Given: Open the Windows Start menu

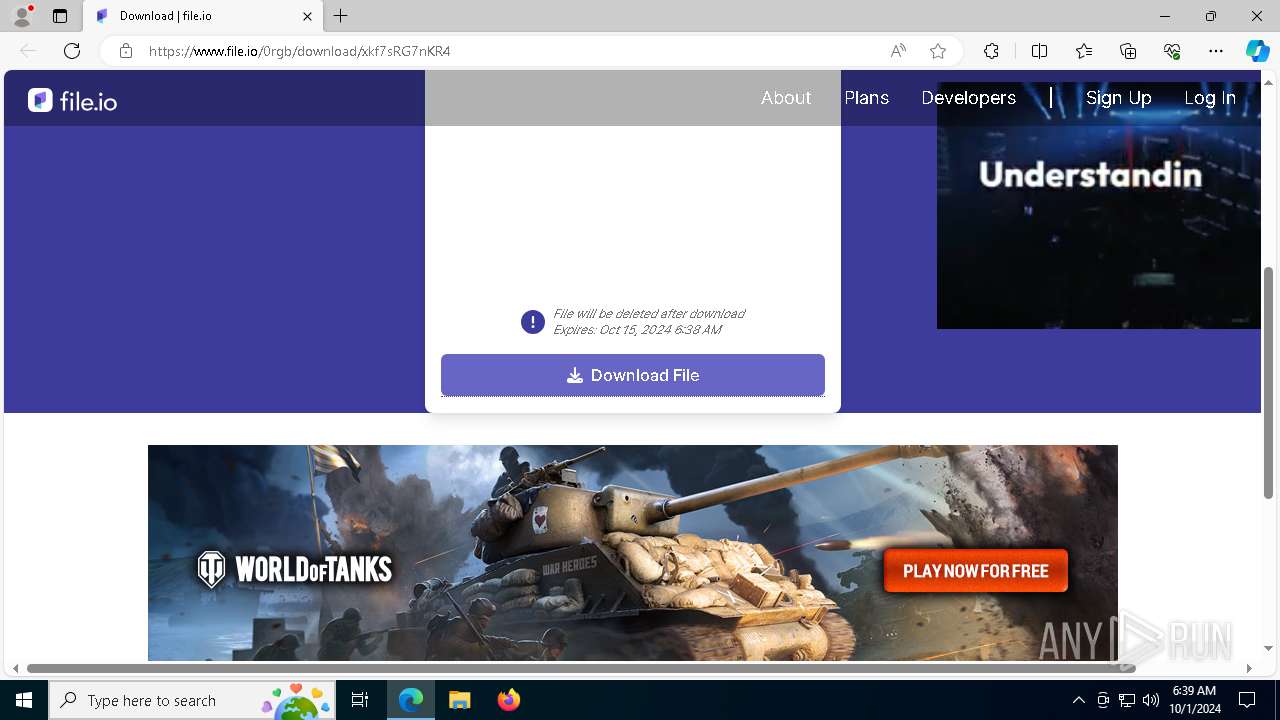Looking at the screenshot, I should pos(24,700).
